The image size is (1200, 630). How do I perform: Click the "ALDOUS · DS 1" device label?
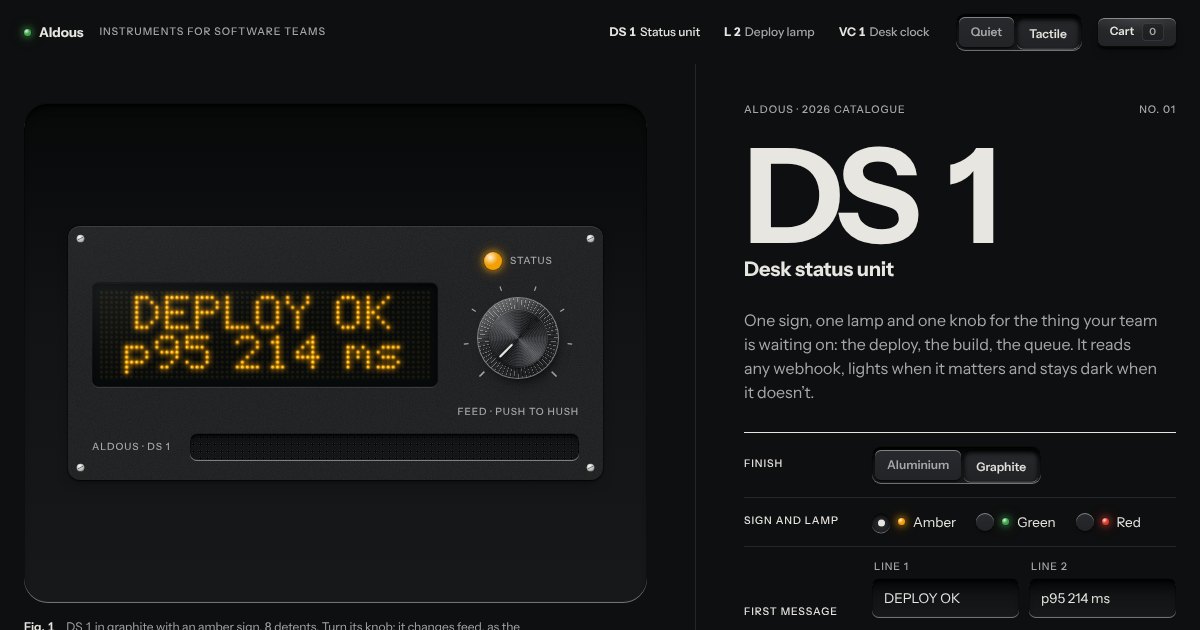point(131,446)
